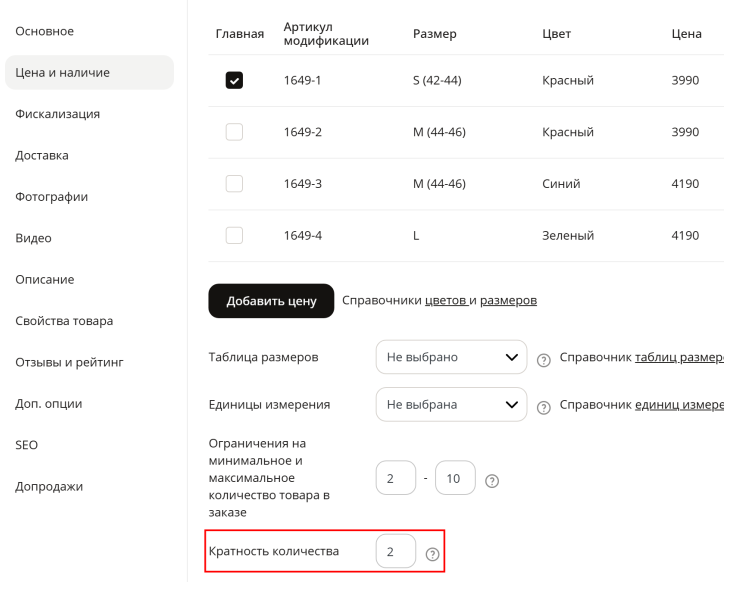Open the цветов reference link

pyautogui.click(x=446, y=301)
